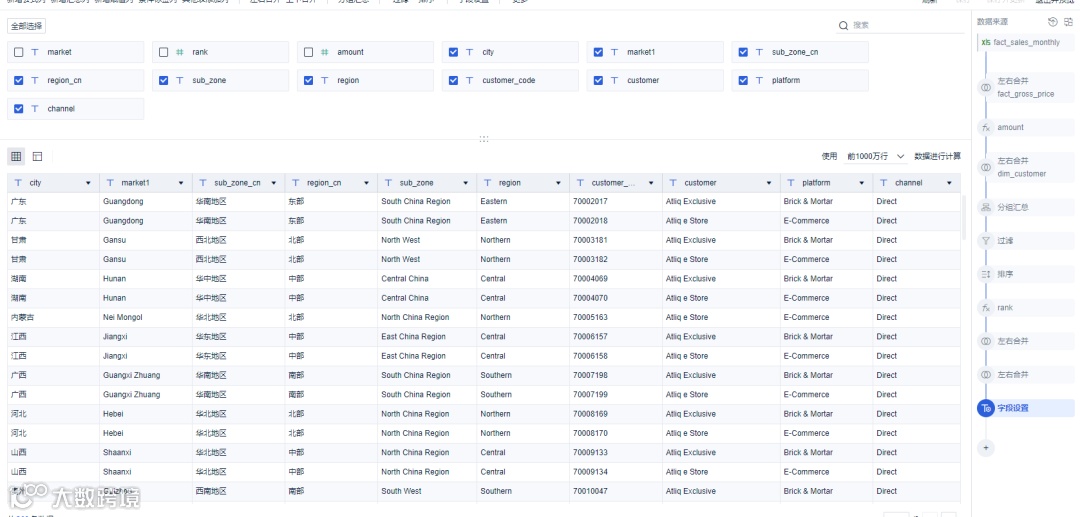Open the 左右合并 fact_gross_price join step

tap(1026, 87)
